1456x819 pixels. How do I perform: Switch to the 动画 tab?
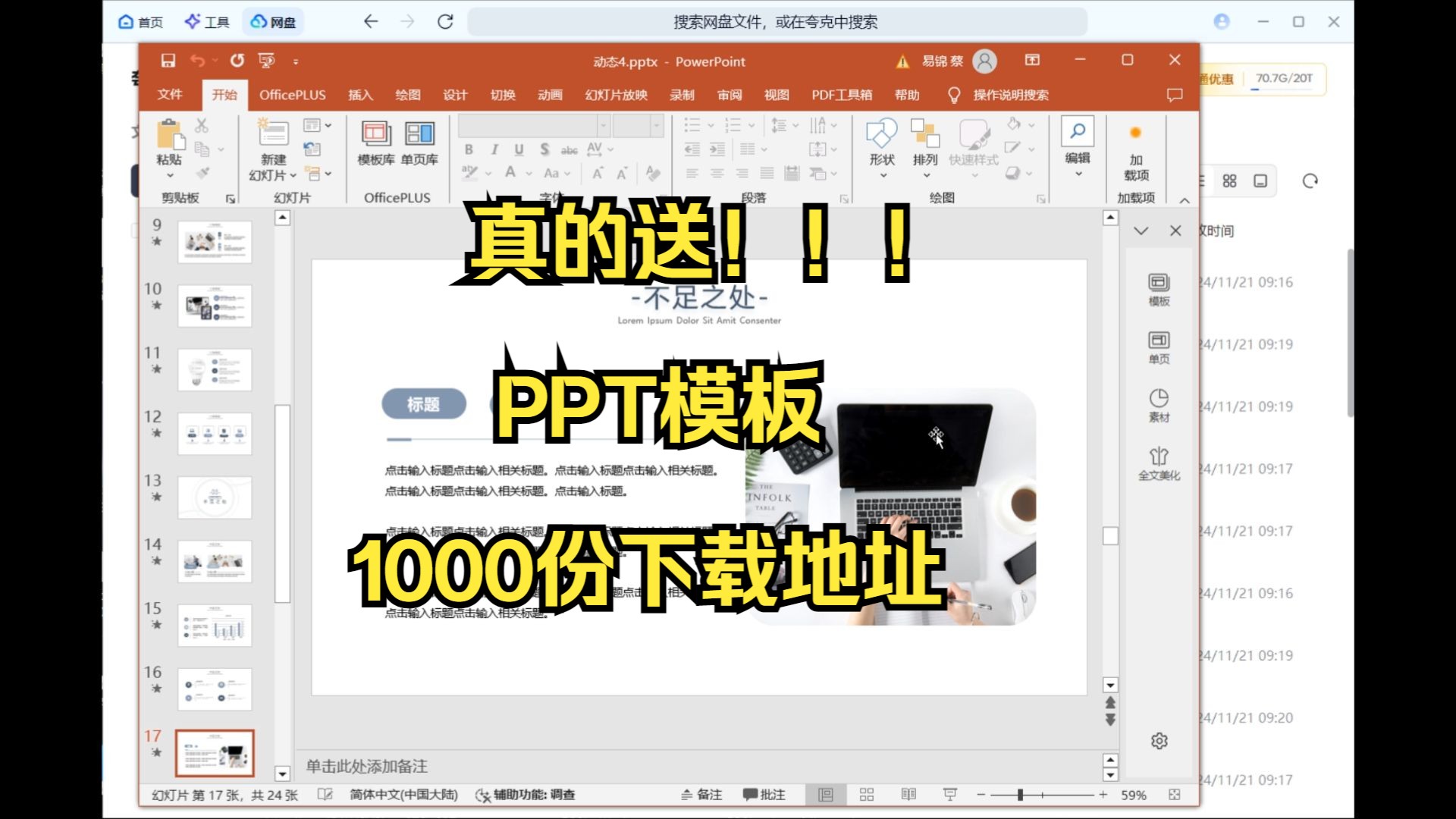click(550, 95)
